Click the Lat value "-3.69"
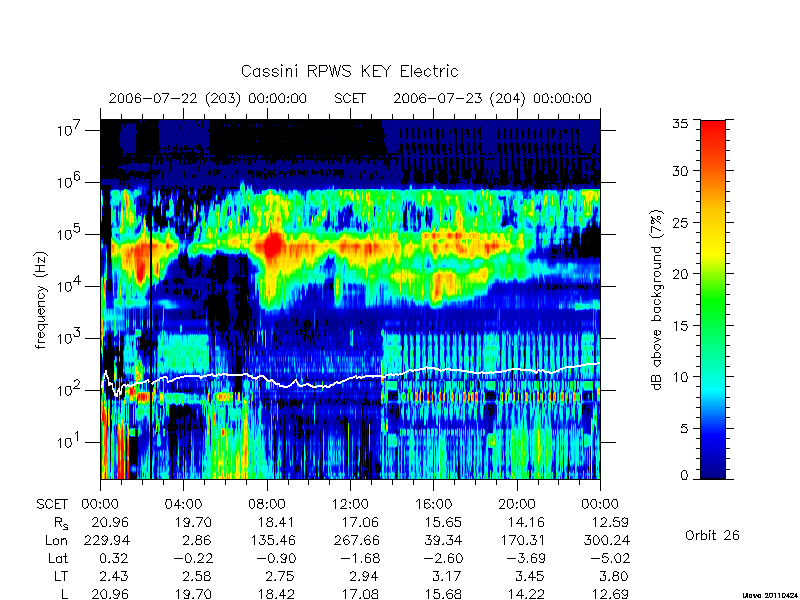The image size is (800, 600). coord(526,559)
